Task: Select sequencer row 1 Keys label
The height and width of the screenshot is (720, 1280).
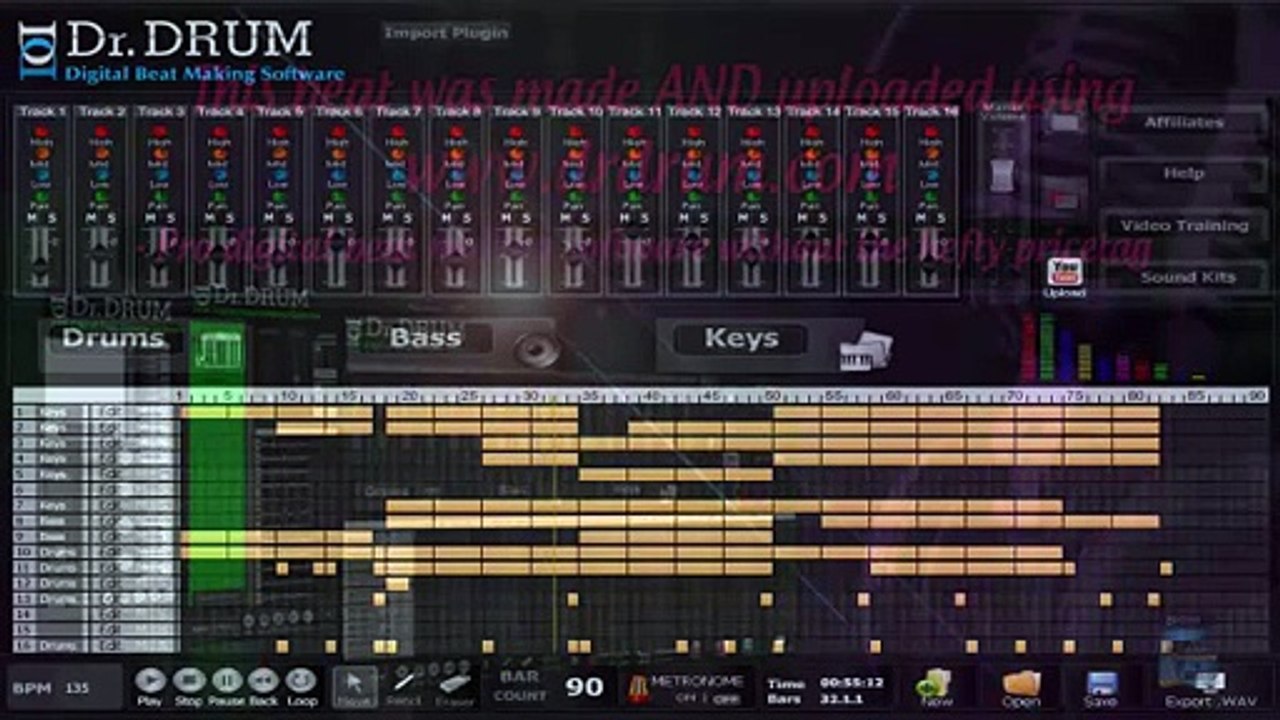Action: tap(52, 412)
